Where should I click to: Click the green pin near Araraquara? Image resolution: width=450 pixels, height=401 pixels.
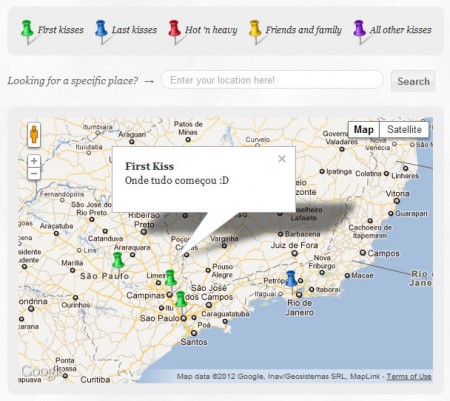tap(118, 261)
